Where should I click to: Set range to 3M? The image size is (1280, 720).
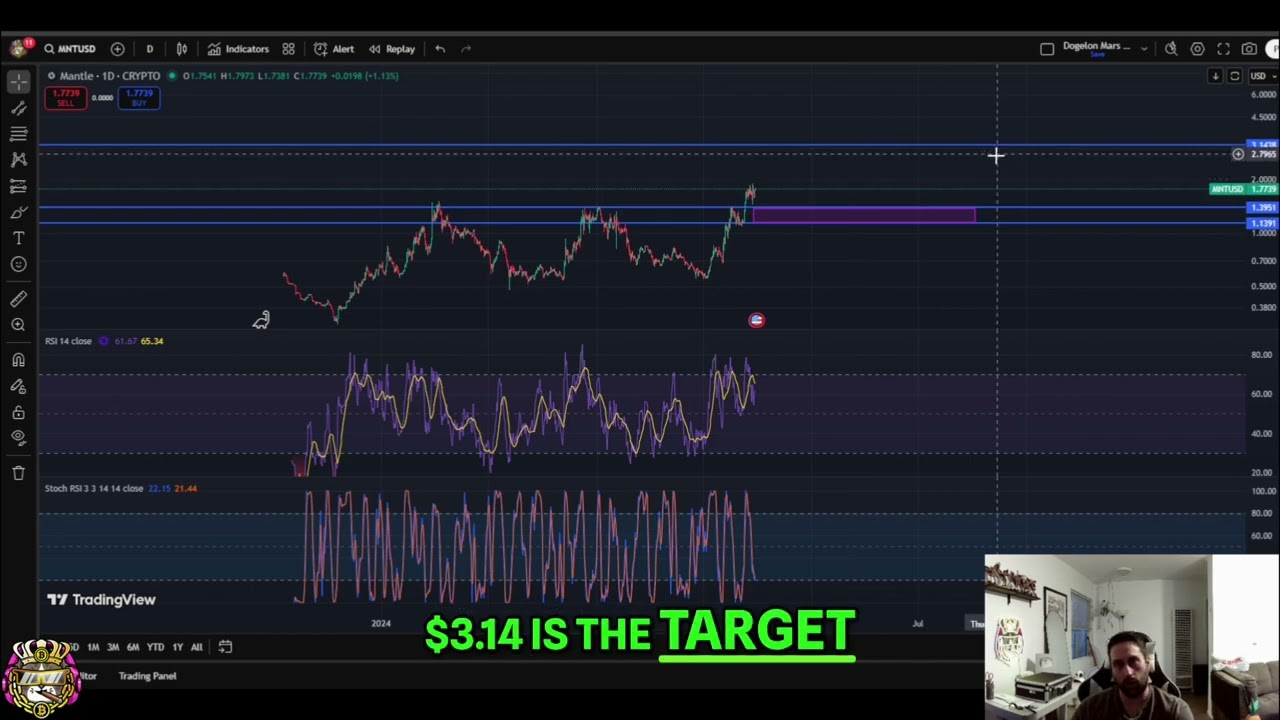[x=113, y=647]
